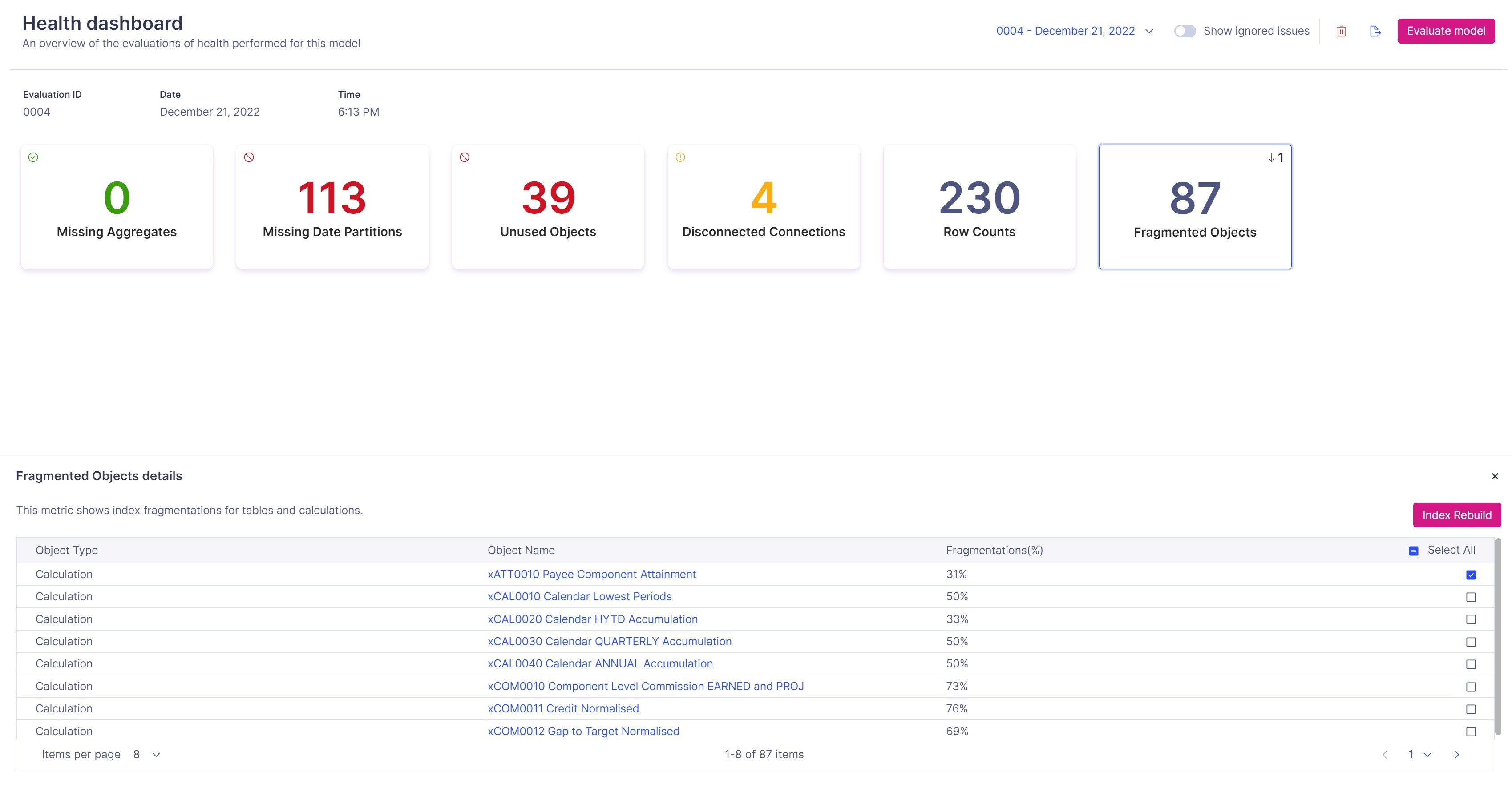Click the Index Rebuild button

pyautogui.click(x=1456, y=515)
